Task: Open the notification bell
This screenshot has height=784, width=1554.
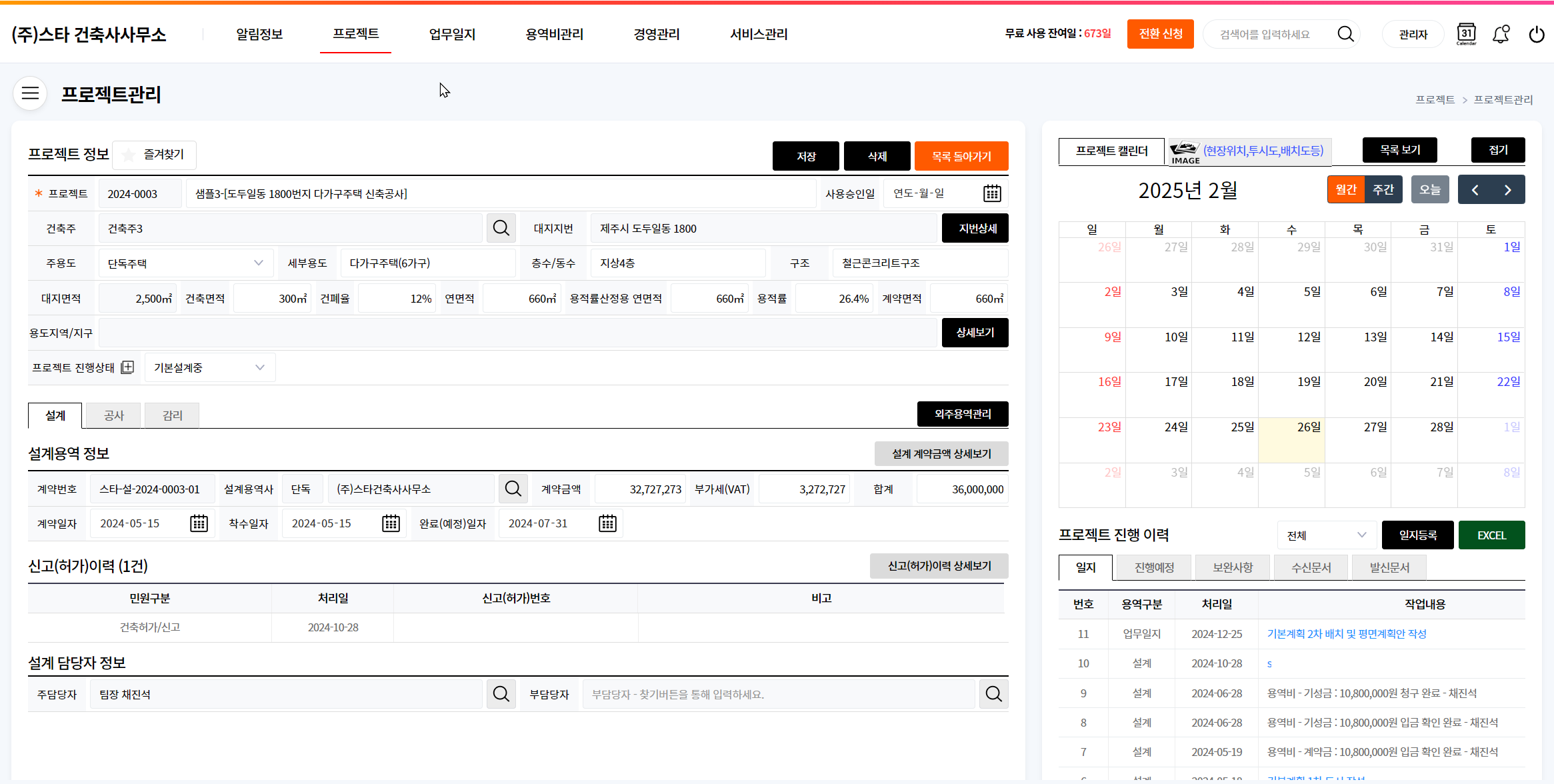Action: click(x=1501, y=34)
